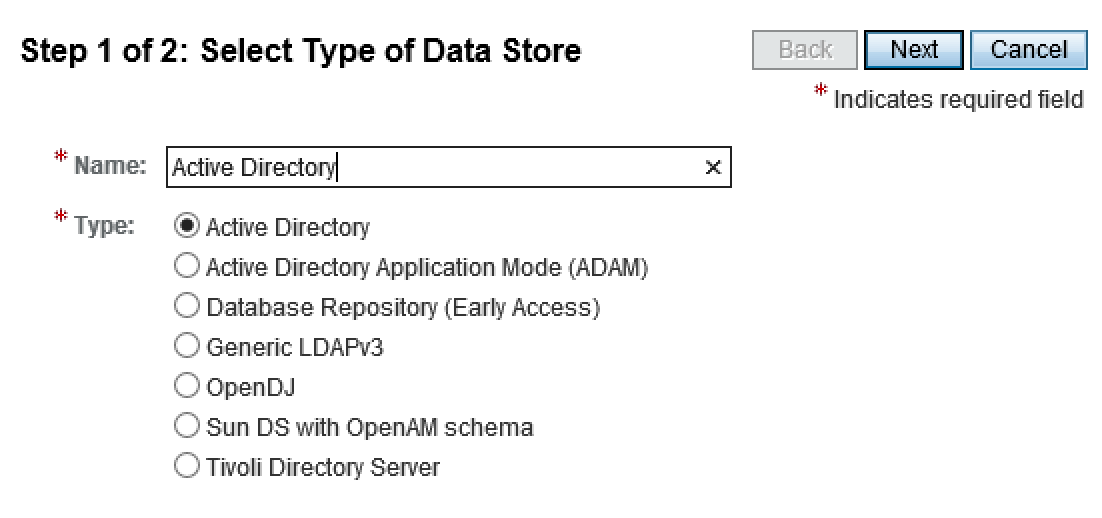This screenshot has width=1102, height=518.
Task: Click the 'Sun DS with OpenAM schema' label text
Action: (369, 428)
